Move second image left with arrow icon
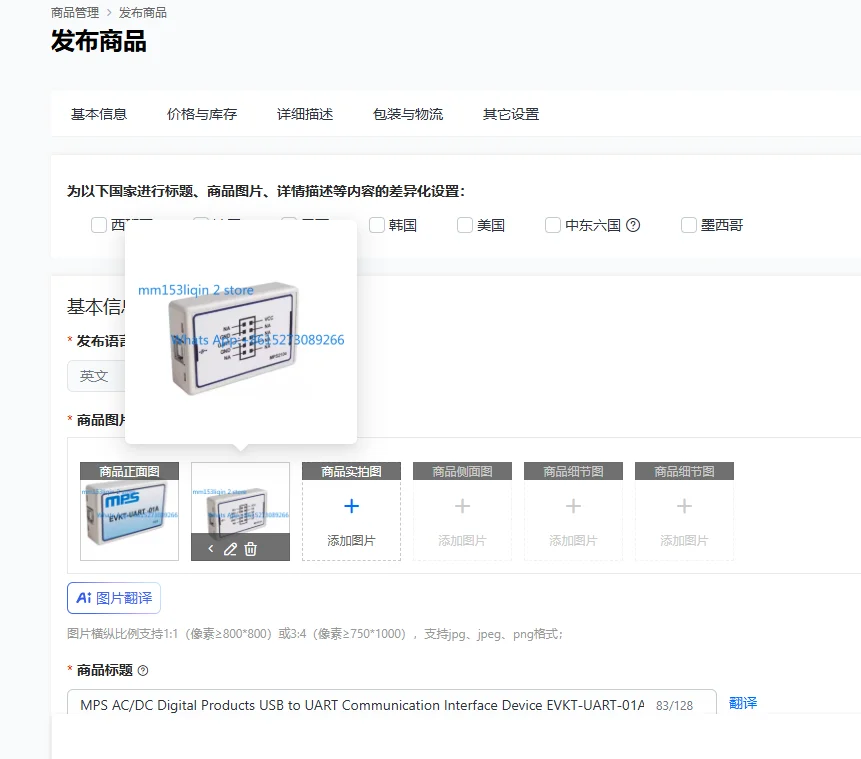The height and width of the screenshot is (759, 861). 211,548
